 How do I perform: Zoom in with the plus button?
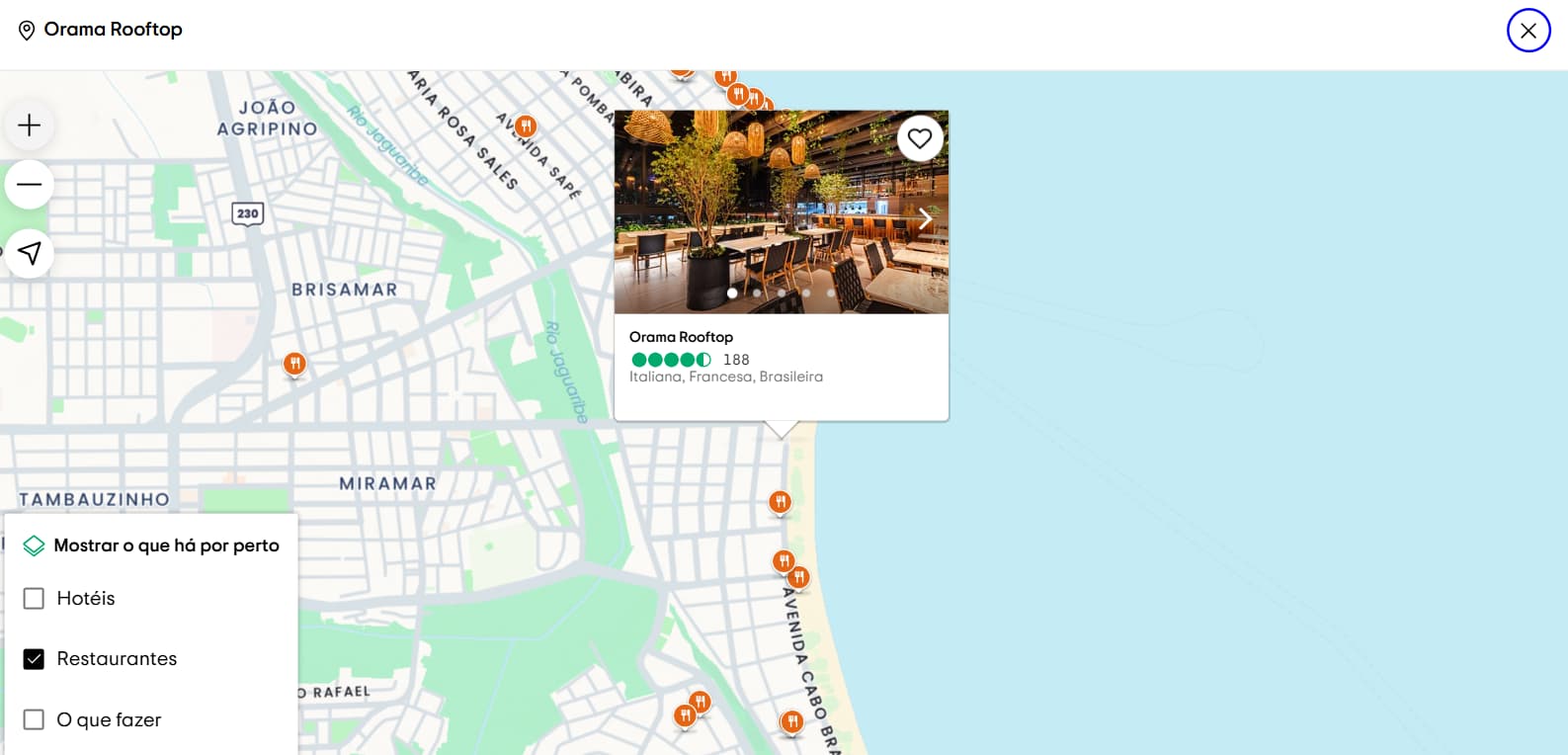(x=30, y=126)
